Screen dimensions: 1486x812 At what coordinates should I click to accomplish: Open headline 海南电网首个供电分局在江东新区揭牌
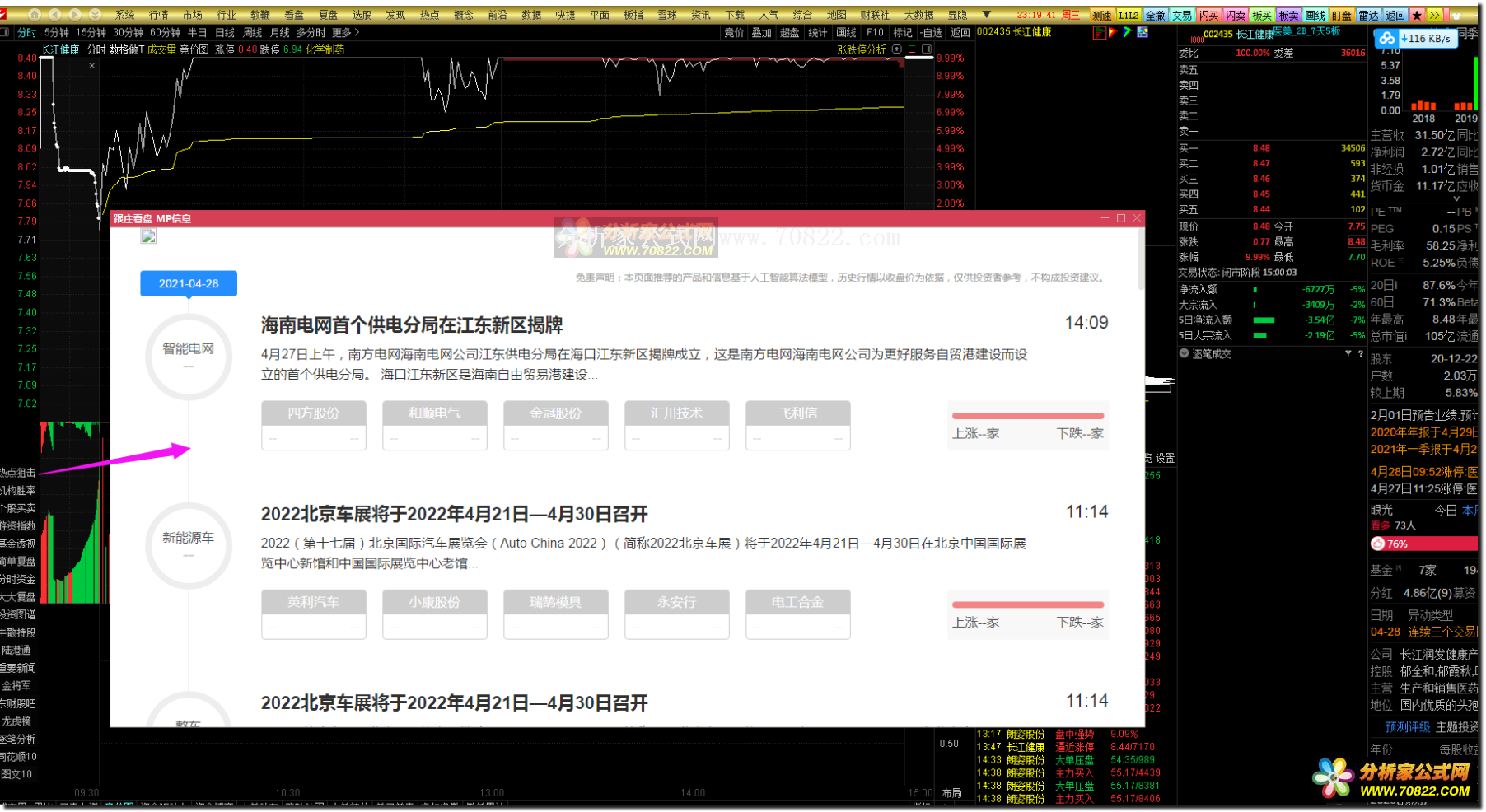(411, 324)
